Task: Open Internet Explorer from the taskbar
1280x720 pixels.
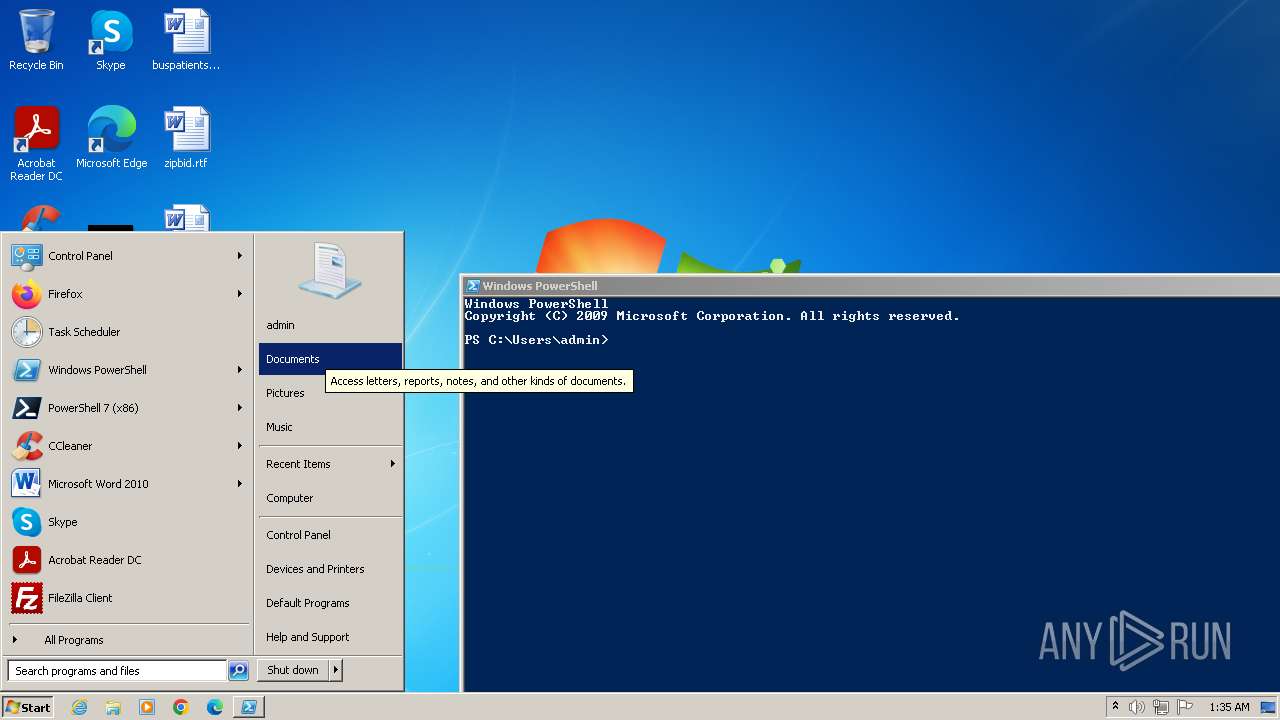Action: [x=79, y=707]
